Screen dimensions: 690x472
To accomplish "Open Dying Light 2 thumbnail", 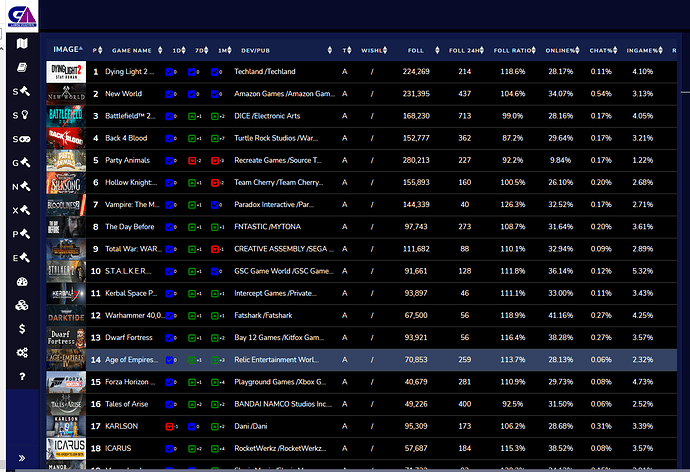I will (x=66, y=72).
